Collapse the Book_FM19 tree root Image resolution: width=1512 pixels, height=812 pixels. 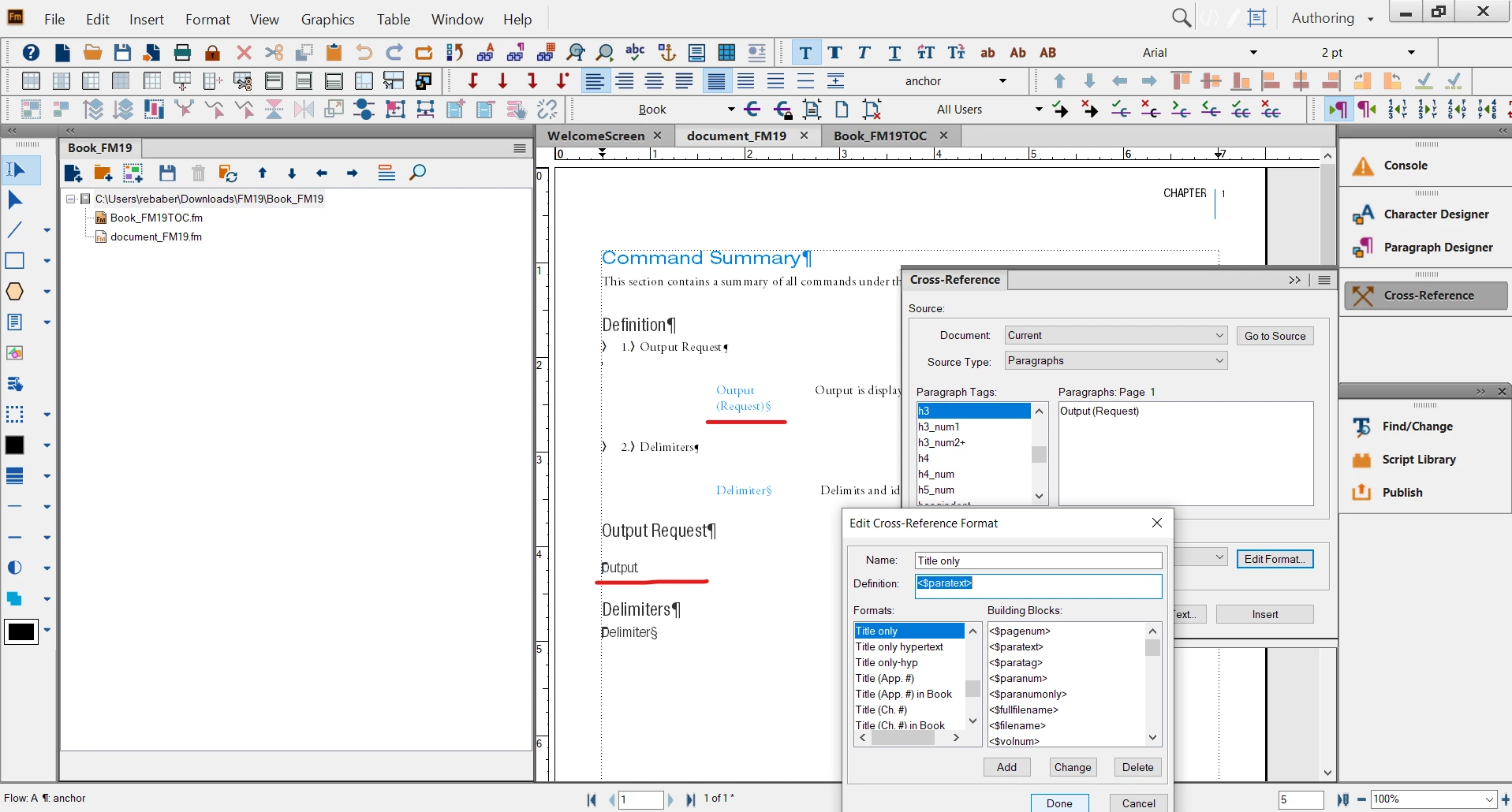click(71, 199)
